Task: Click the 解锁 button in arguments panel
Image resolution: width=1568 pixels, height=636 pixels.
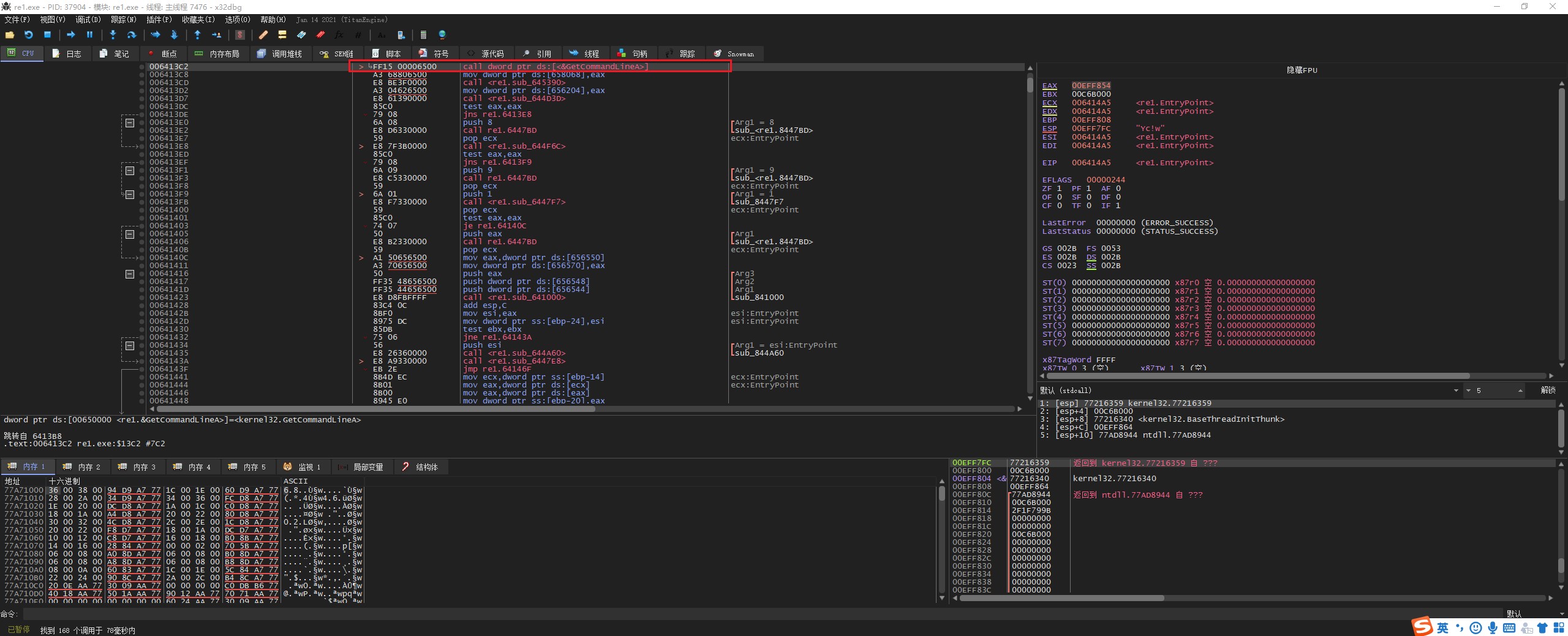Action: click(1548, 391)
